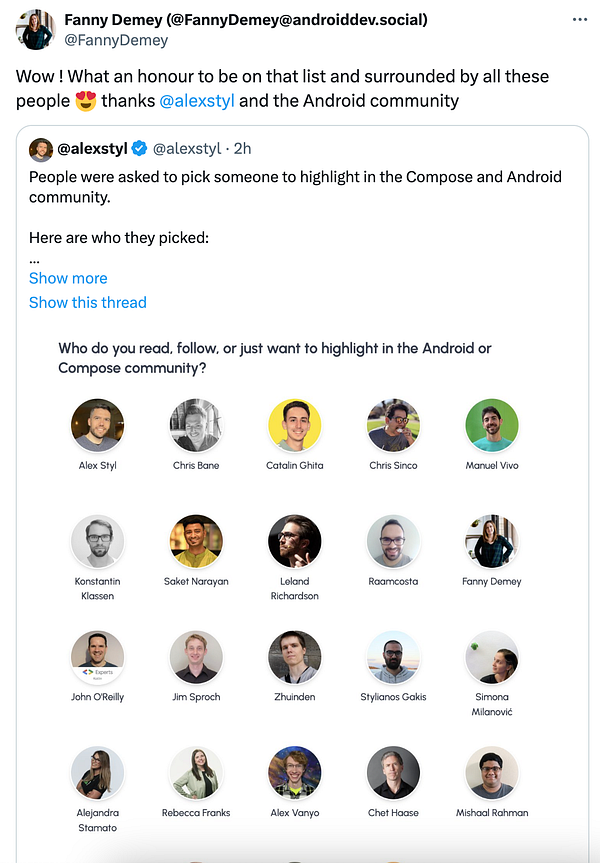Click Fanny Demey's profile avatar at top
This screenshot has width=600, height=863.
34,30
